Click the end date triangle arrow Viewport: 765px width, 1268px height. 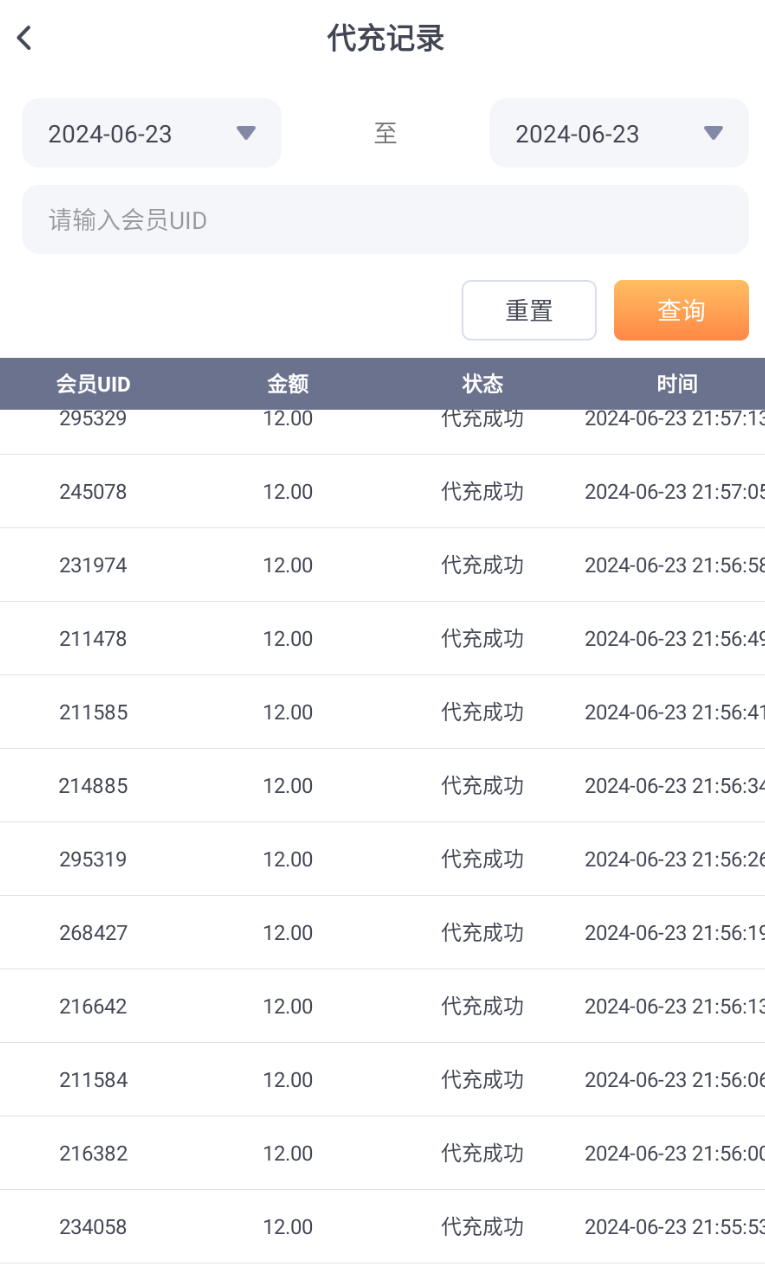pyautogui.click(x=713, y=133)
